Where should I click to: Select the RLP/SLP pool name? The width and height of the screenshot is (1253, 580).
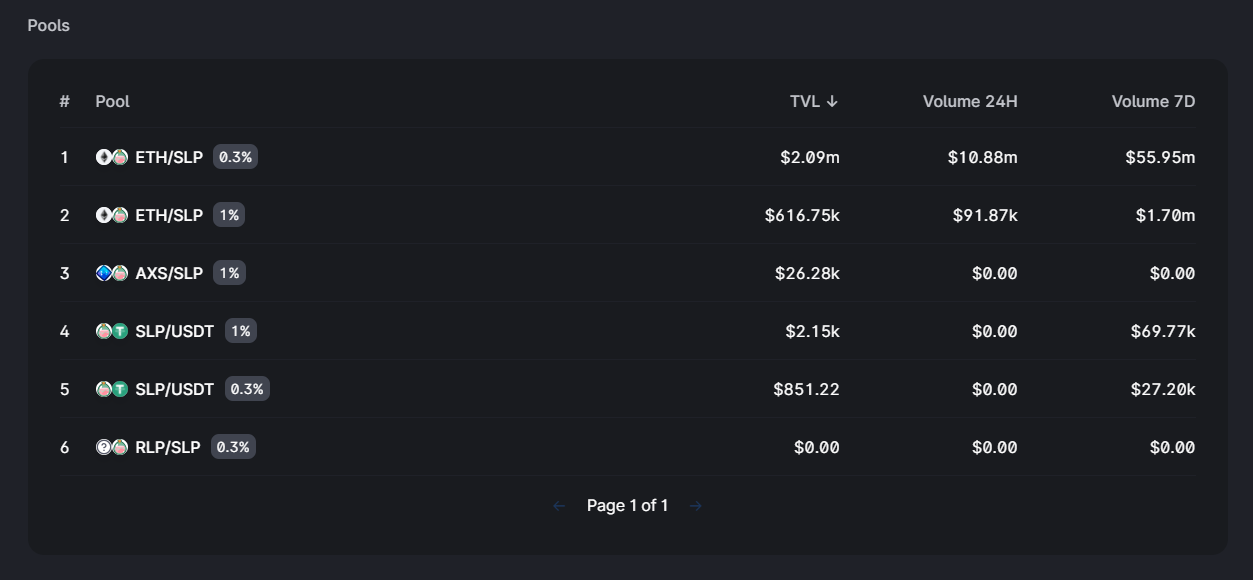point(168,447)
